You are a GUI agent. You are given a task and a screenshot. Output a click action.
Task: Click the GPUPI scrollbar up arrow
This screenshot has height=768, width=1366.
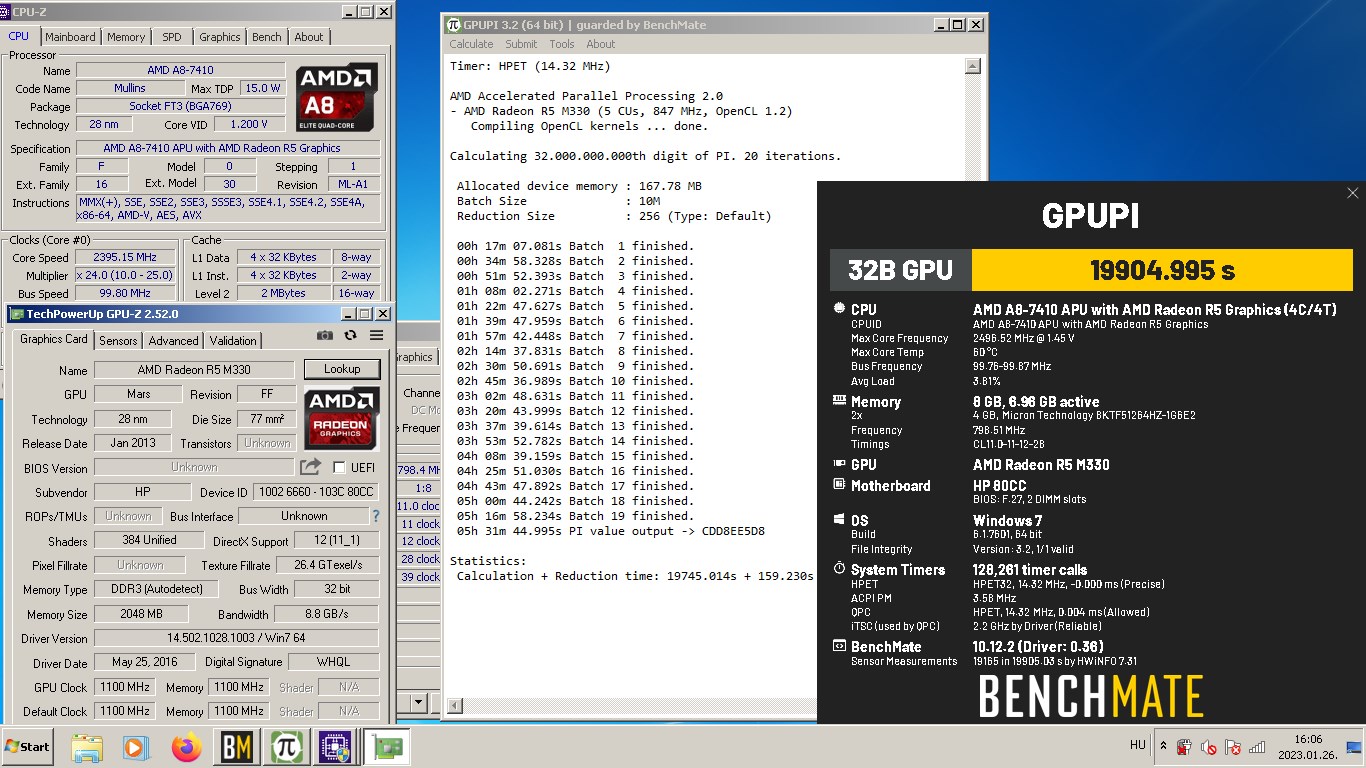(973, 66)
